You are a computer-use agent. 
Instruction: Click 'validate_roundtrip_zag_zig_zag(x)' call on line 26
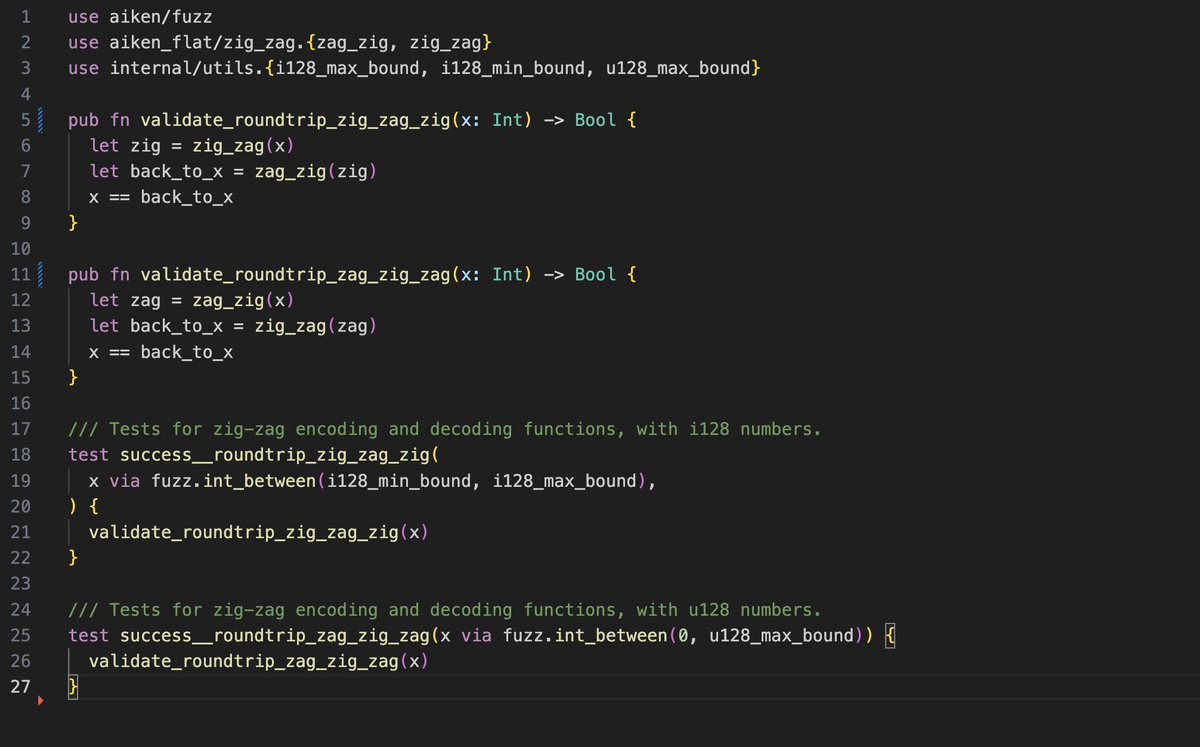point(258,661)
